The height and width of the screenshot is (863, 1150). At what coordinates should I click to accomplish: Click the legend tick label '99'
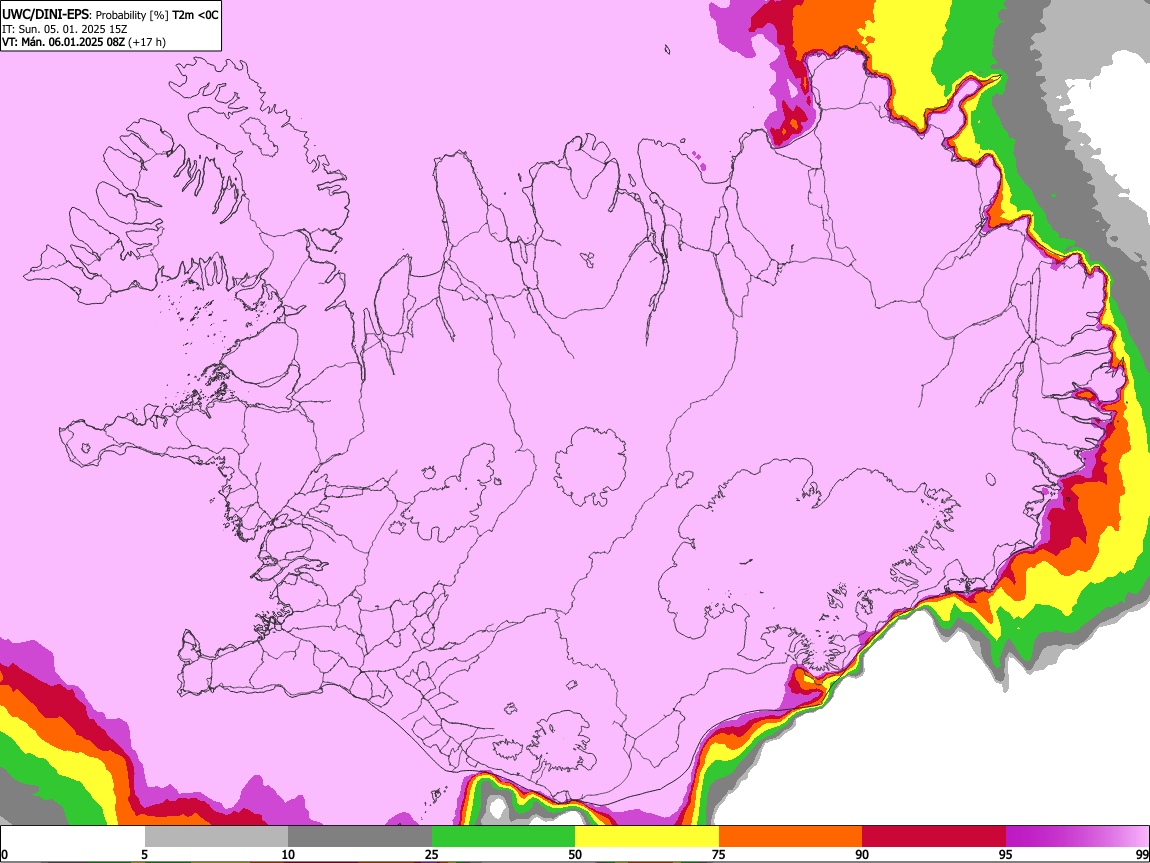pyautogui.click(x=1142, y=854)
